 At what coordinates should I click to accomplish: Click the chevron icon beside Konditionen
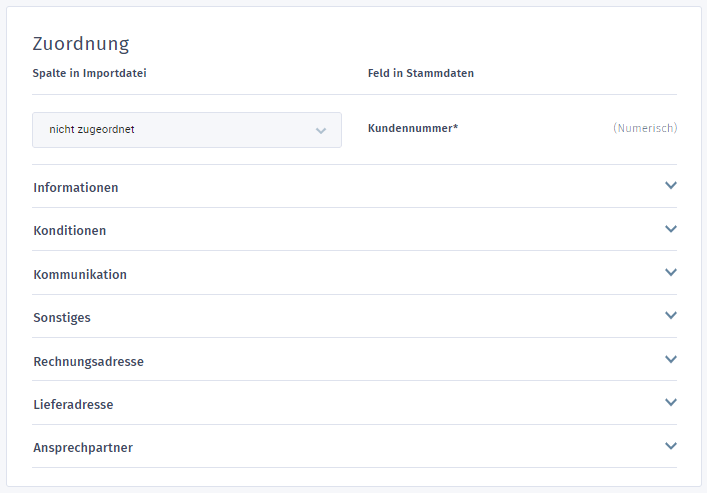tap(671, 229)
